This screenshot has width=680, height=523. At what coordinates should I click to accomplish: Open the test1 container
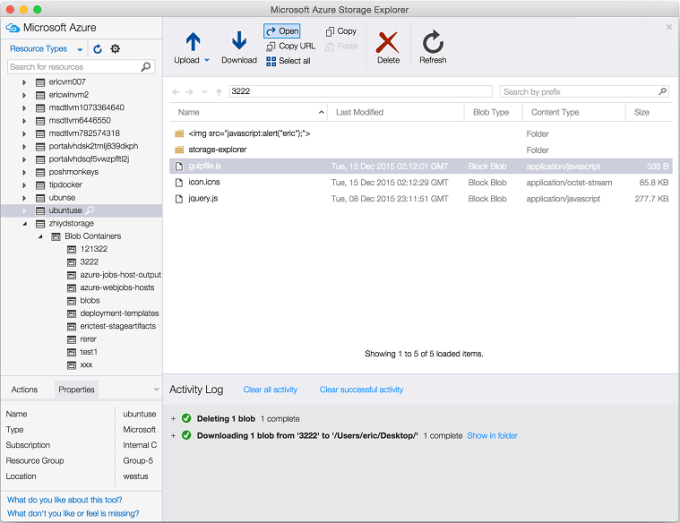(88, 352)
